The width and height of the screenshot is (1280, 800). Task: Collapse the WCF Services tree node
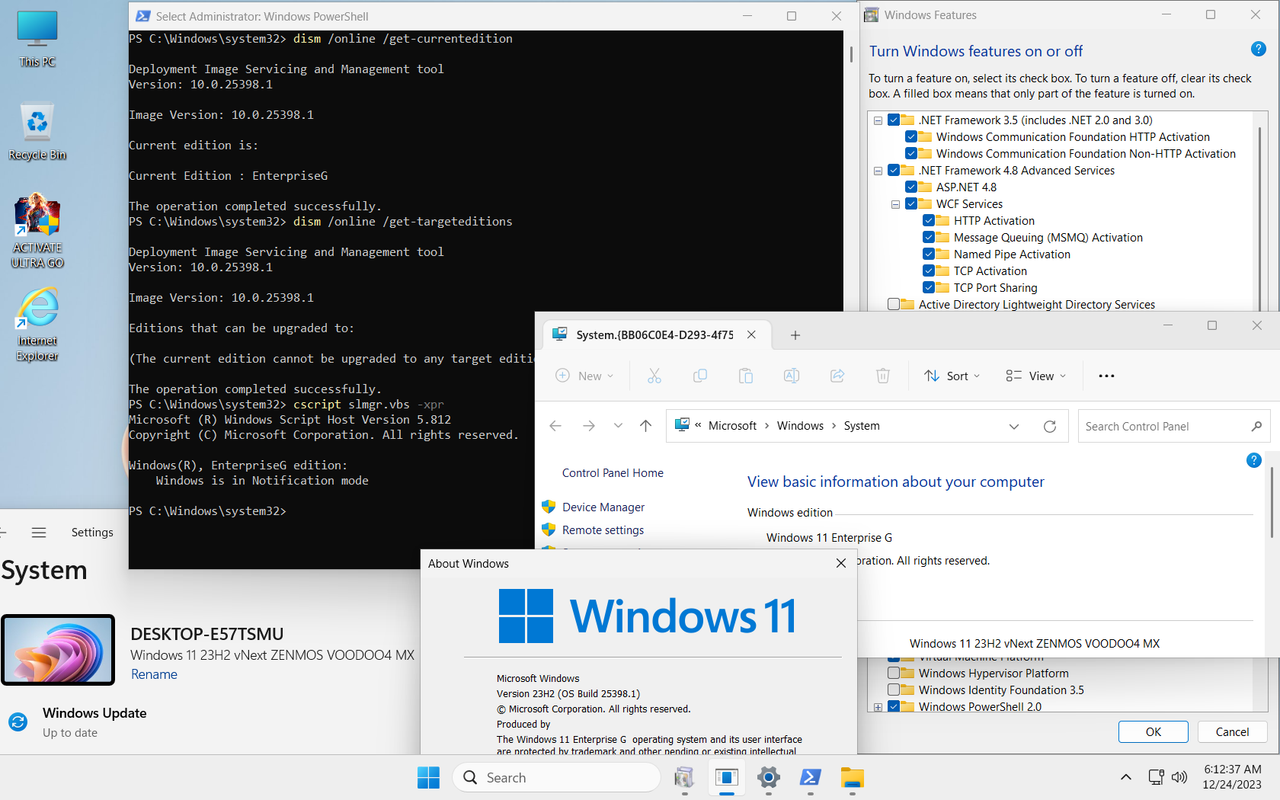896,204
